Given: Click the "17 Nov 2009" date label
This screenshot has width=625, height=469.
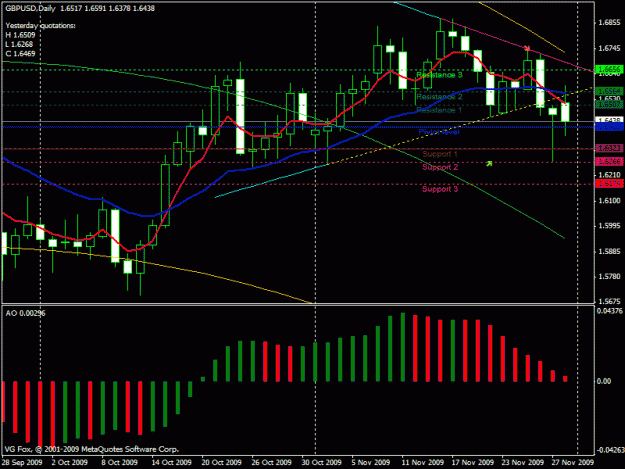Looking at the screenshot, I should pos(473,463).
